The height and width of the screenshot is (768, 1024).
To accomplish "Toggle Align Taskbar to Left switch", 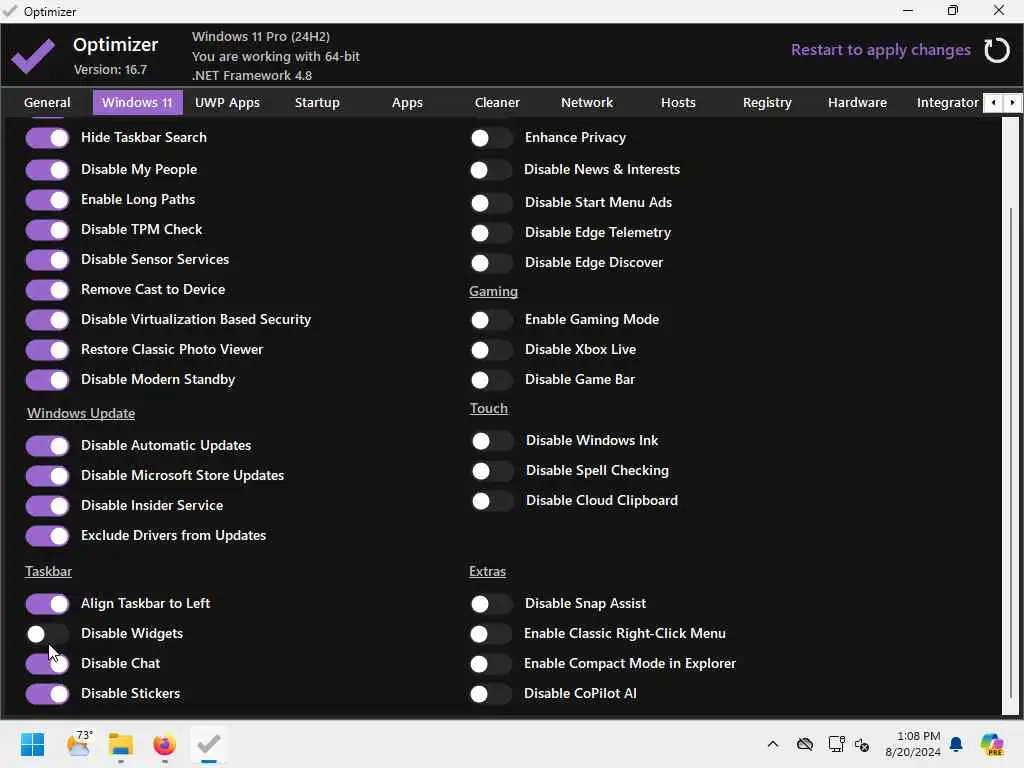I will tap(47, 604).
